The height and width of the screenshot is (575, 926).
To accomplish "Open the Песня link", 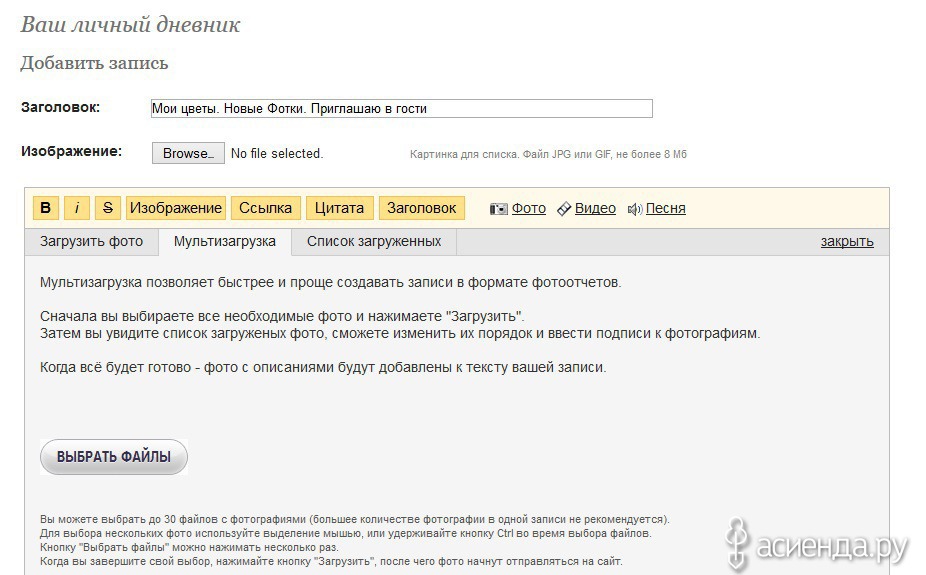I will click(666, 208).
